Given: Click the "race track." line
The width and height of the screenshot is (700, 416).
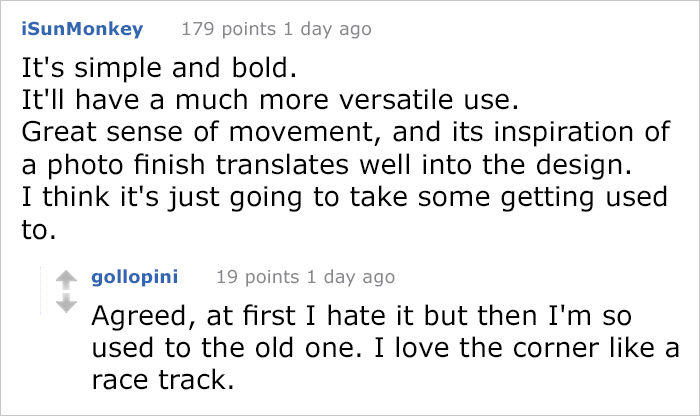Looking at the screenshot, I should pos(163,379).
